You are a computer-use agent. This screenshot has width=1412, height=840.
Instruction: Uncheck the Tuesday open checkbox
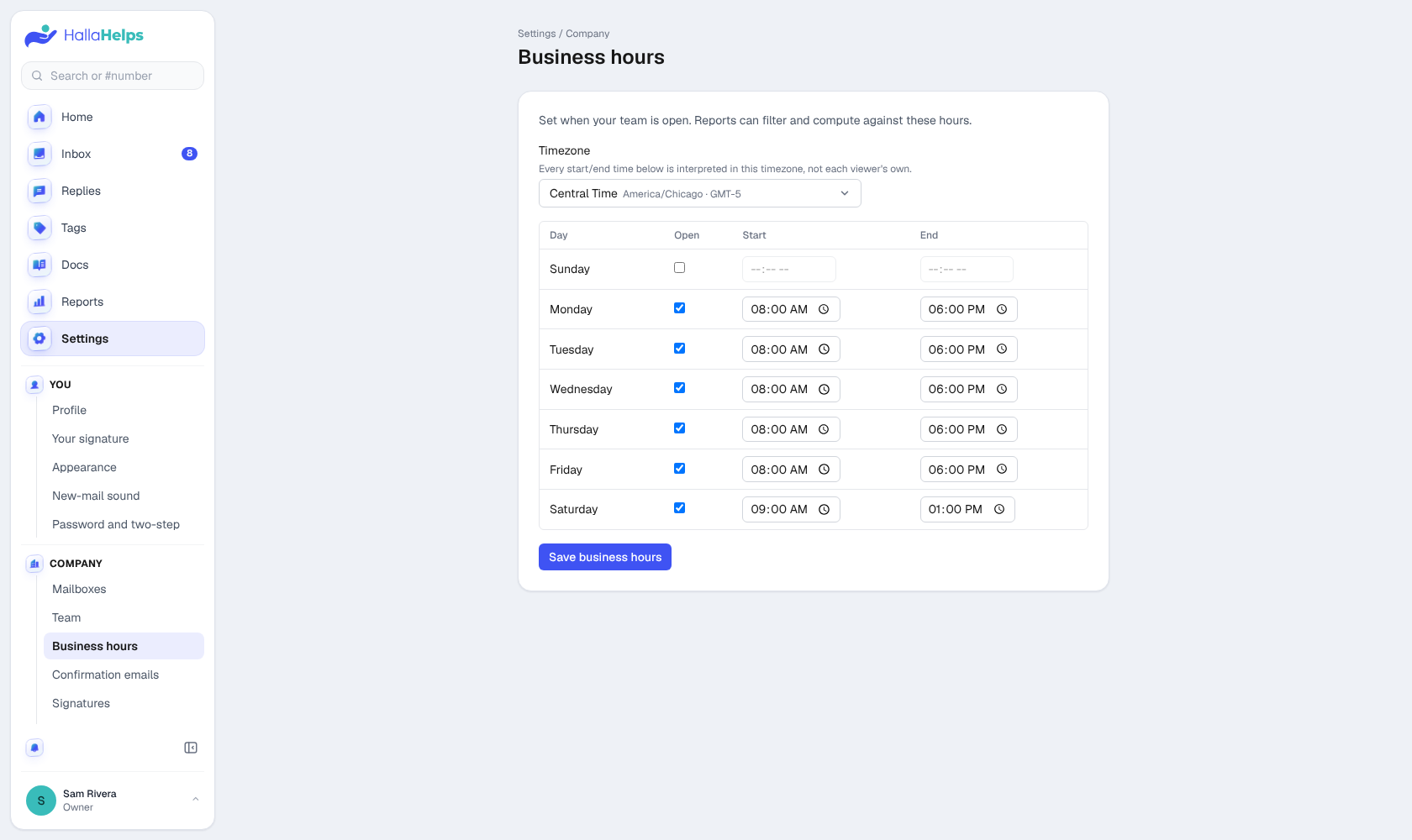click(x=679, y=349)
